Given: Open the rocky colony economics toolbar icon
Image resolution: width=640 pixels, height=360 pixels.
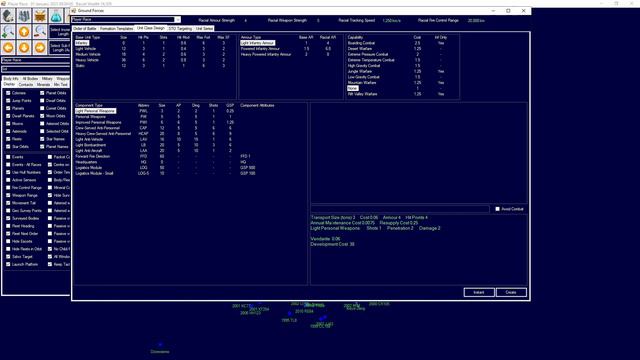Looking at the screenshot, I should click(8, 16).
